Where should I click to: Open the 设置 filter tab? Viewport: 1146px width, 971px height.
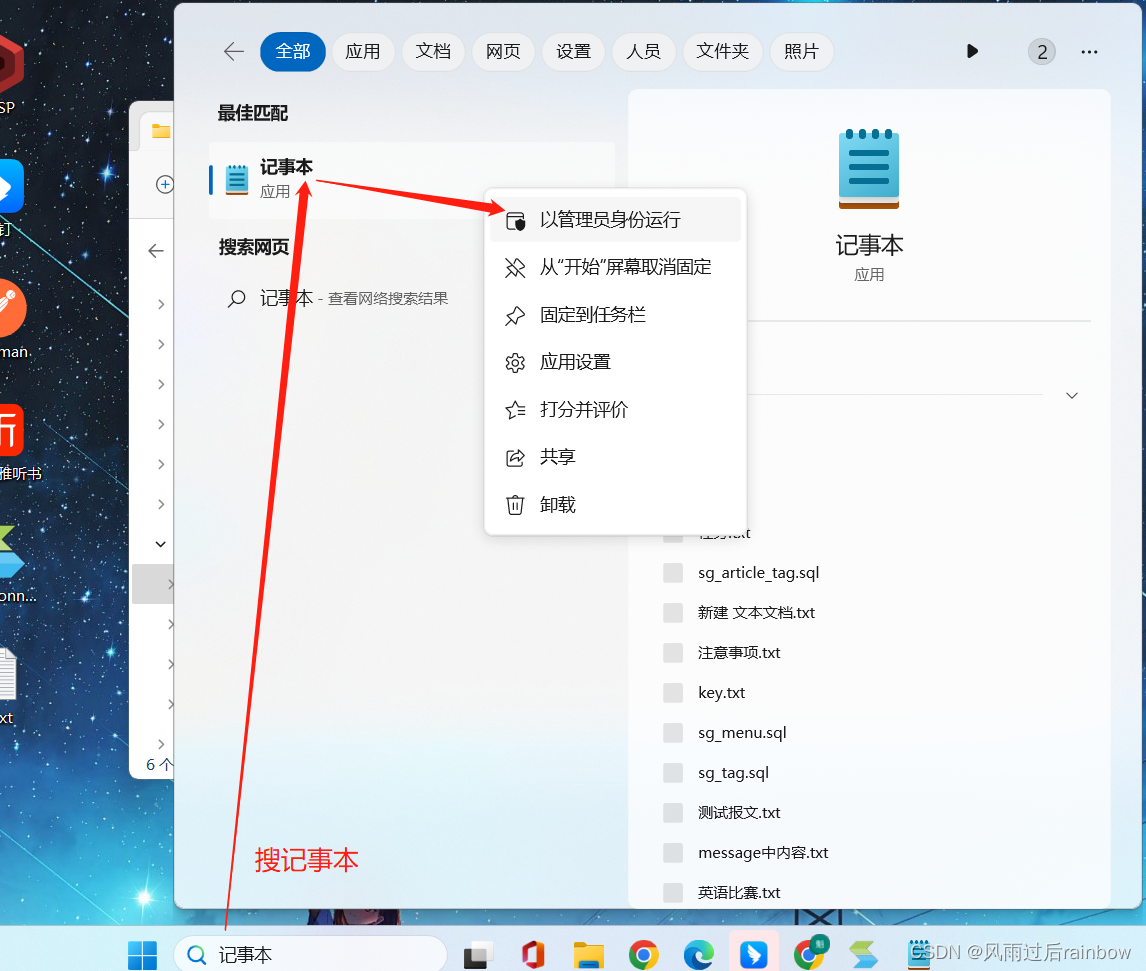pos(573,51)
